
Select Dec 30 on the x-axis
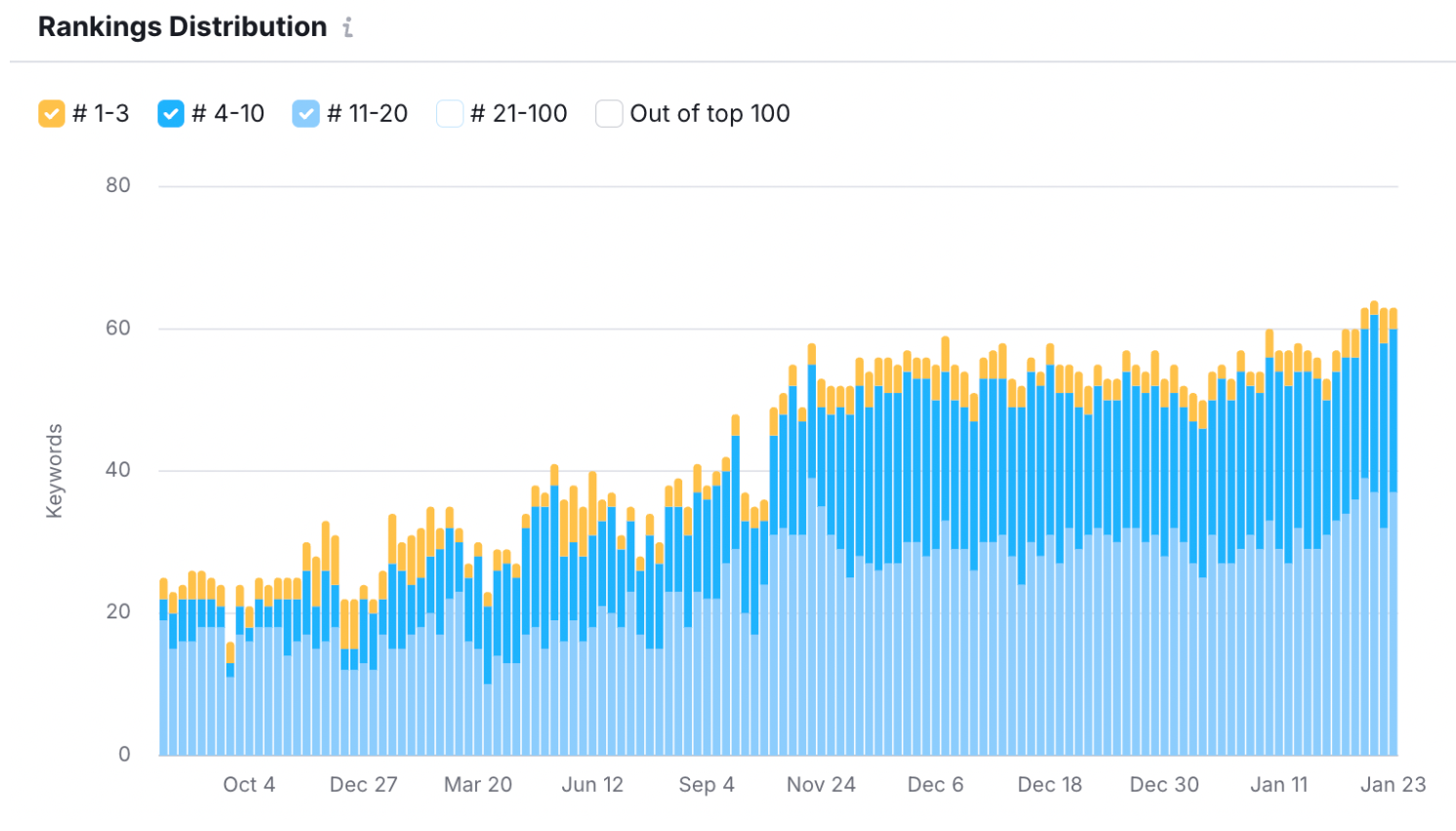[1164, 784]
